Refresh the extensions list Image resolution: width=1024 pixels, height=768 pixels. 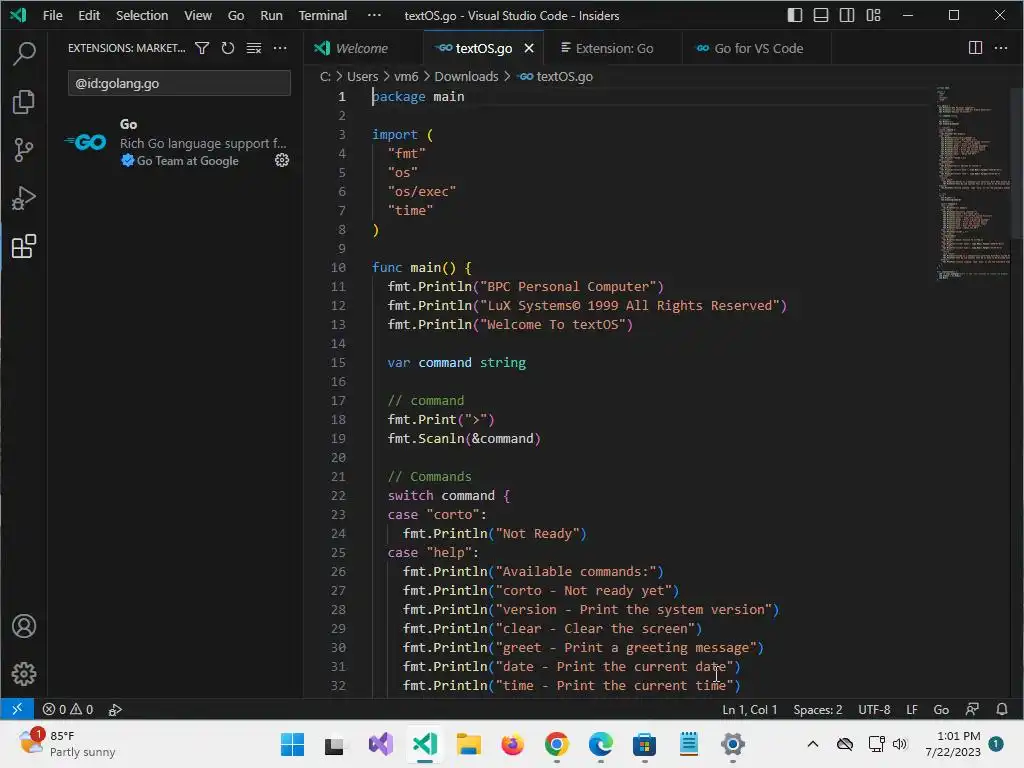click(228, 48)
